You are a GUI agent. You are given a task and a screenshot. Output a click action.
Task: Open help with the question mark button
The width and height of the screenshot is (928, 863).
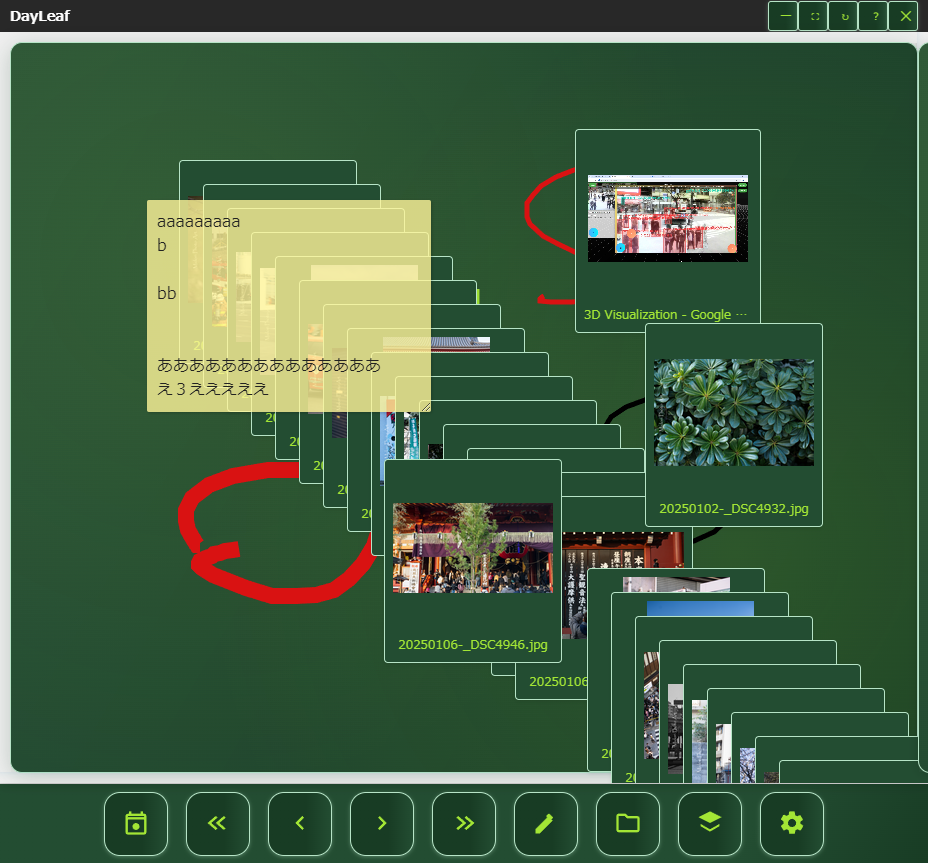[x=875, y=16]
